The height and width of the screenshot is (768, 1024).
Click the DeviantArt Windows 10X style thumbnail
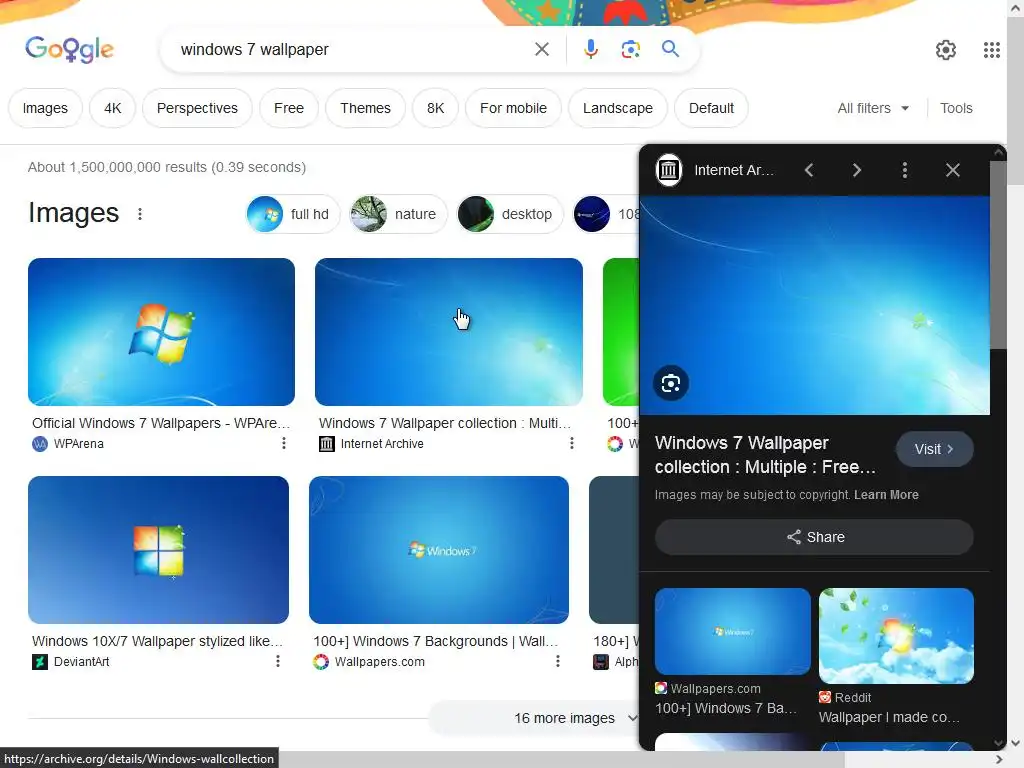(158, 550)
